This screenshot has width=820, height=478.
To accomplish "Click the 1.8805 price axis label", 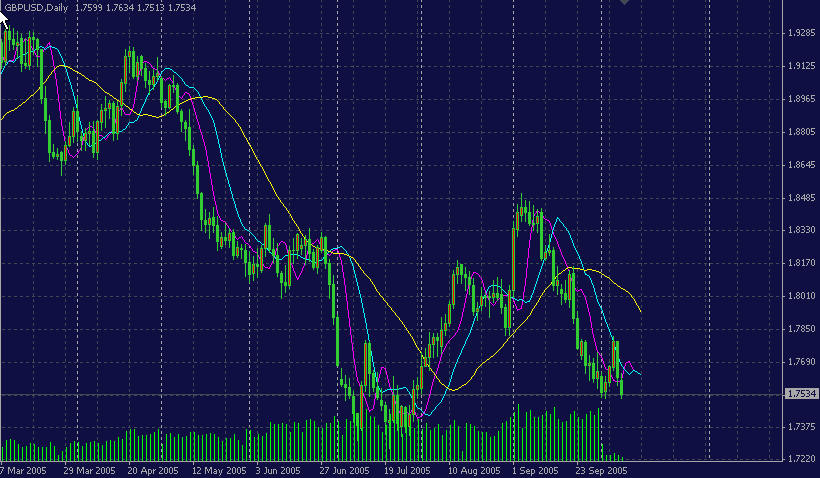I will (x=802, y=132).
